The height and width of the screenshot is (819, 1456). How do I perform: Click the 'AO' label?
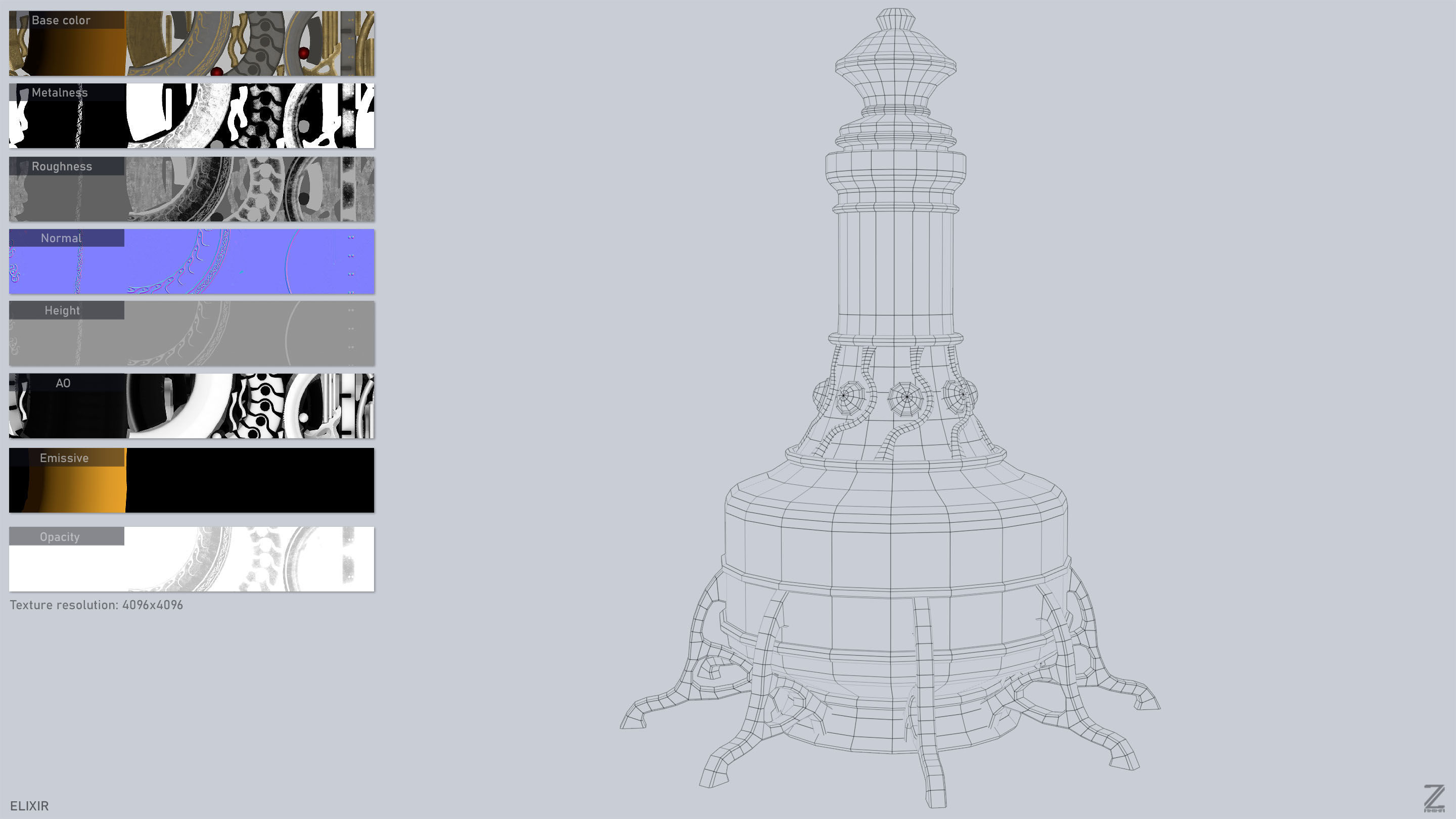pyautogui.click(x=63, y=383)
